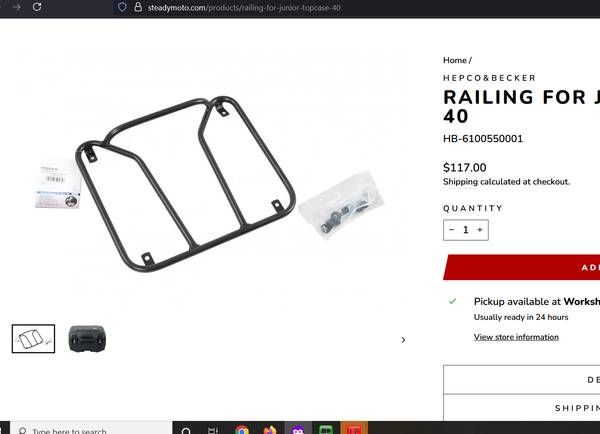Viewport: 600px width, 434px height.
Task: Increase quantity with the plus button
Action: pos(480,230)
